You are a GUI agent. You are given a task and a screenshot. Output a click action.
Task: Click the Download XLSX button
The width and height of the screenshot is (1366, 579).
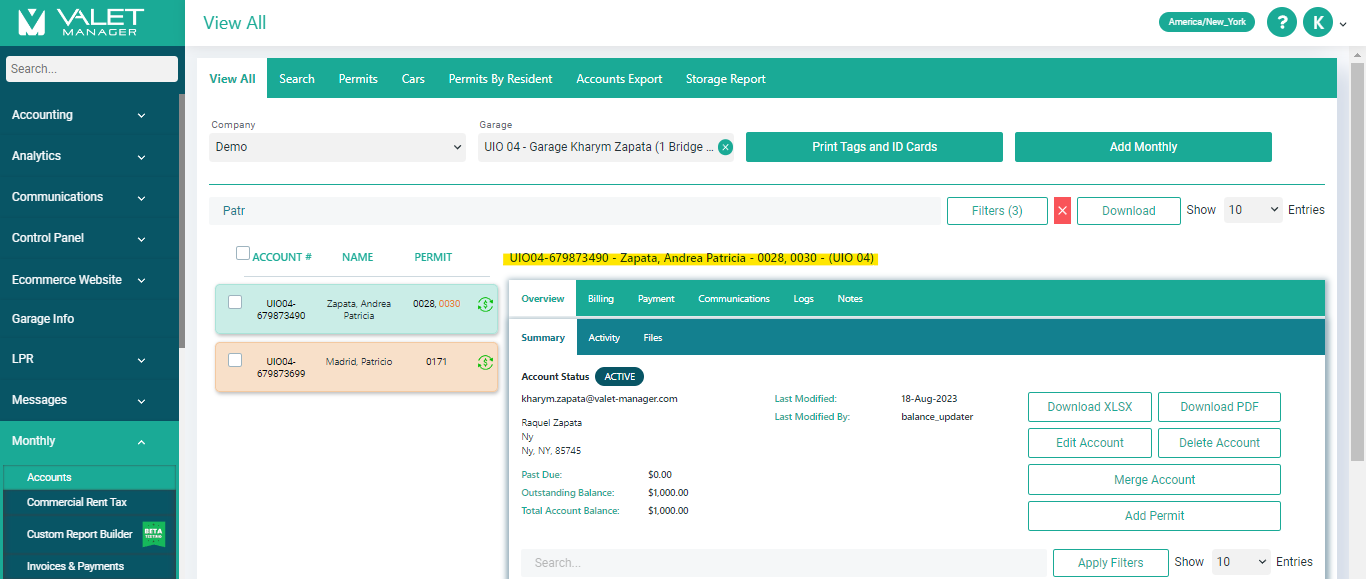click(1089, 407)
